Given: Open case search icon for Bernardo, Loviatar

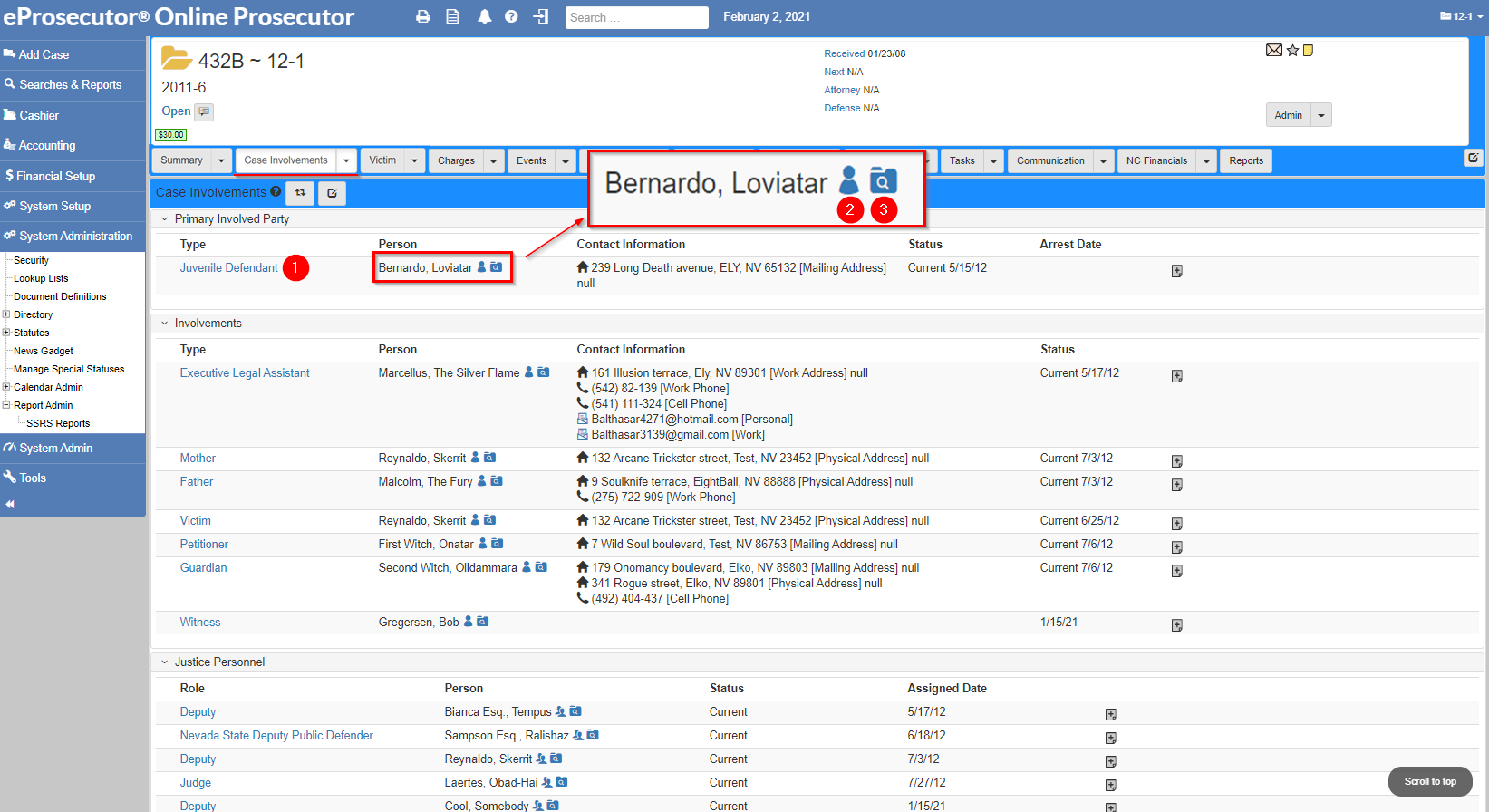Looking at the screenshot, I should point(497,267).
